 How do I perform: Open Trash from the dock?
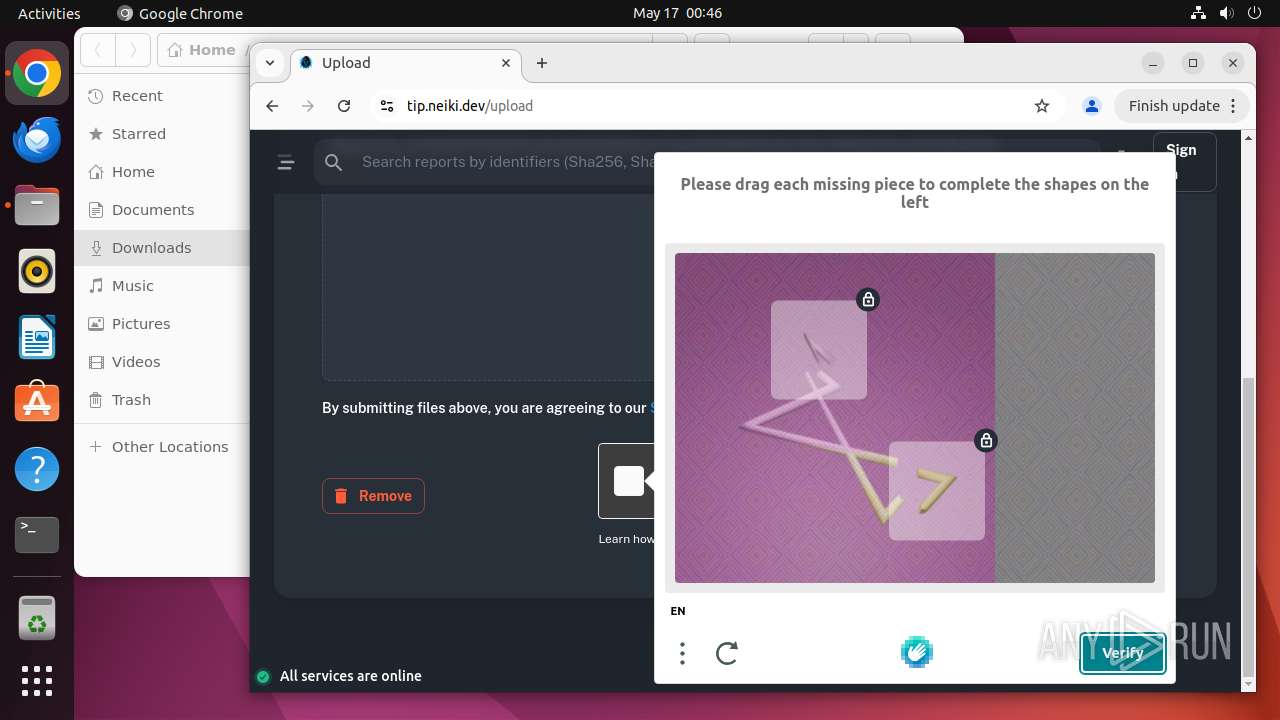point(37,618)
